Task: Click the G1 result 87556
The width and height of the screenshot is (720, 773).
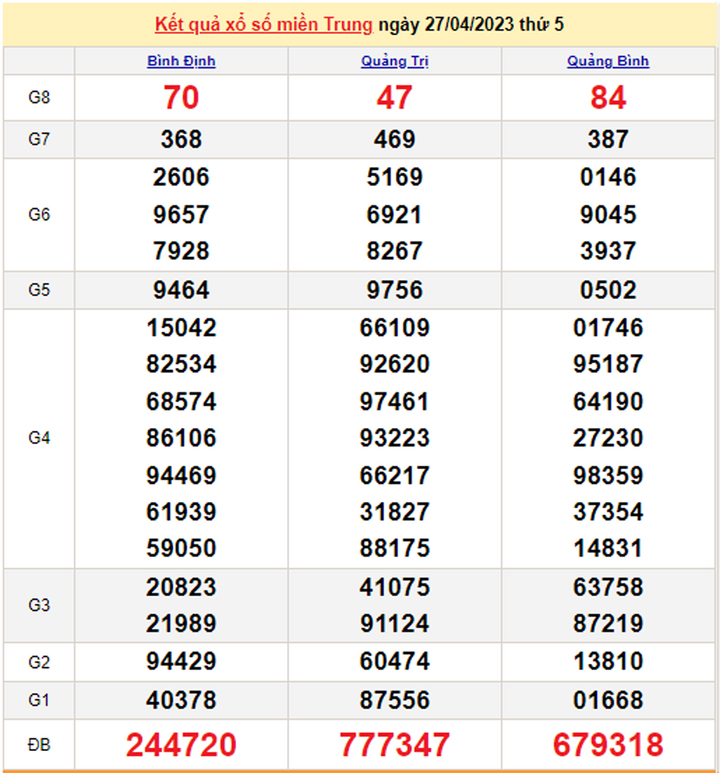Action: 395,700
